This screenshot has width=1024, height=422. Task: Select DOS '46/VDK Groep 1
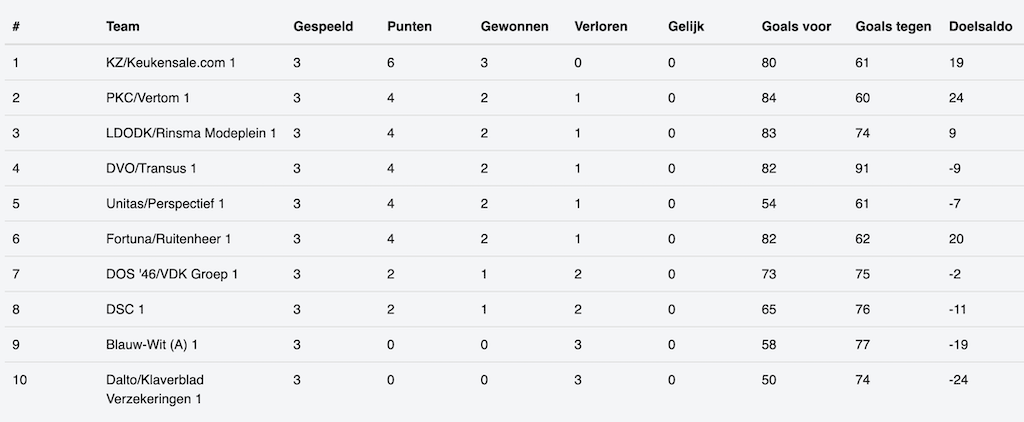point(172,274)
